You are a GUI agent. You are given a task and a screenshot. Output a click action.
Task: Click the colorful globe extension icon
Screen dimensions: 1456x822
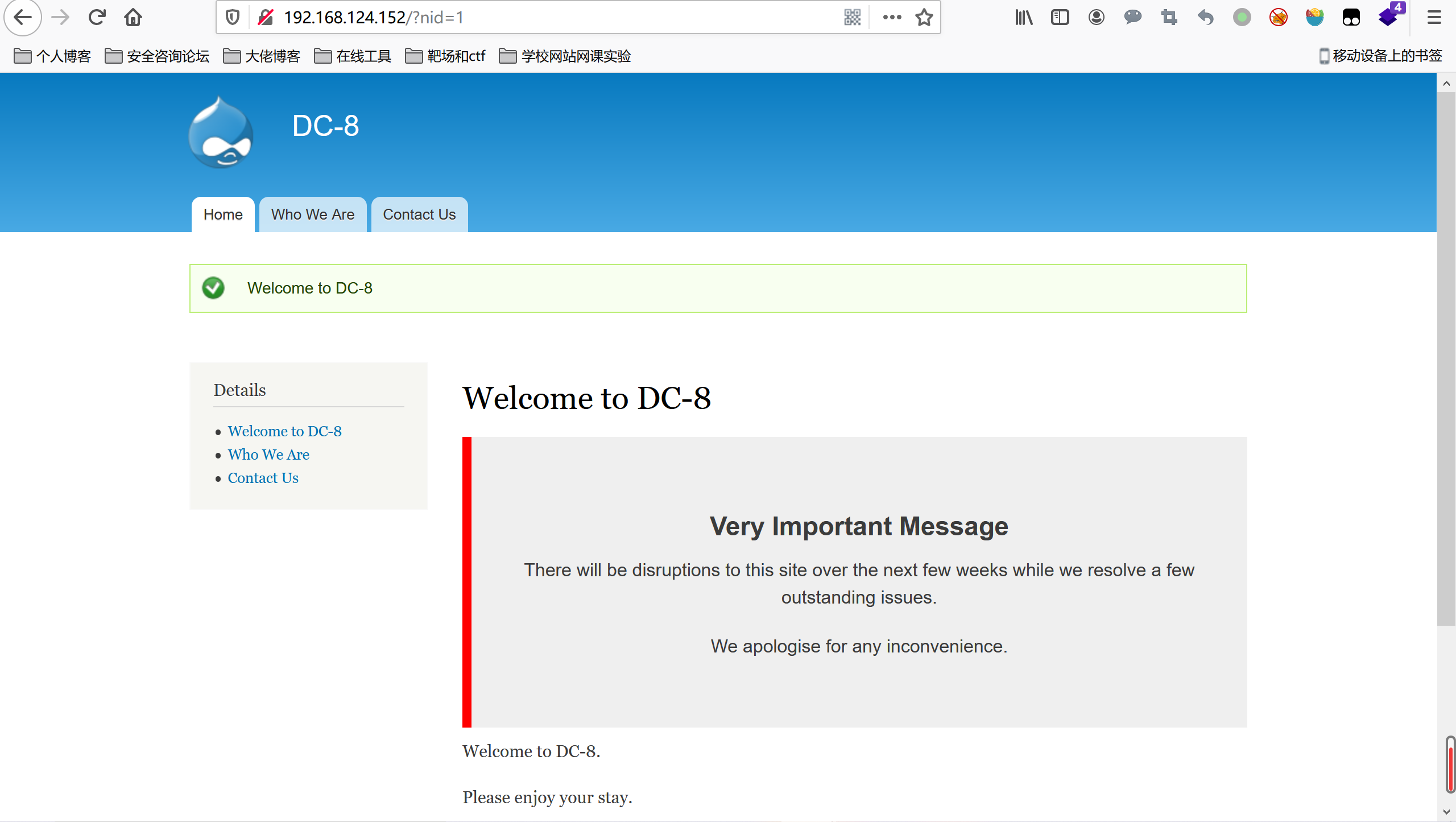(x=1315, y=18)
